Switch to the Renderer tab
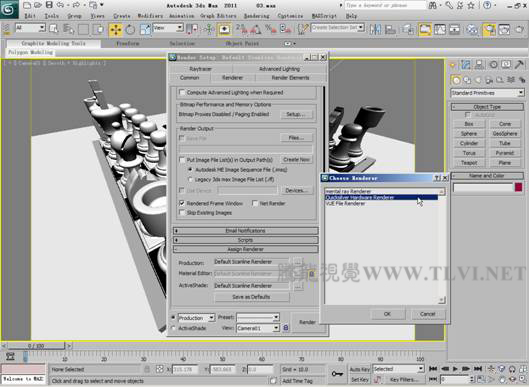The height and width of the screenshot is (387, 529). point(232,78)
